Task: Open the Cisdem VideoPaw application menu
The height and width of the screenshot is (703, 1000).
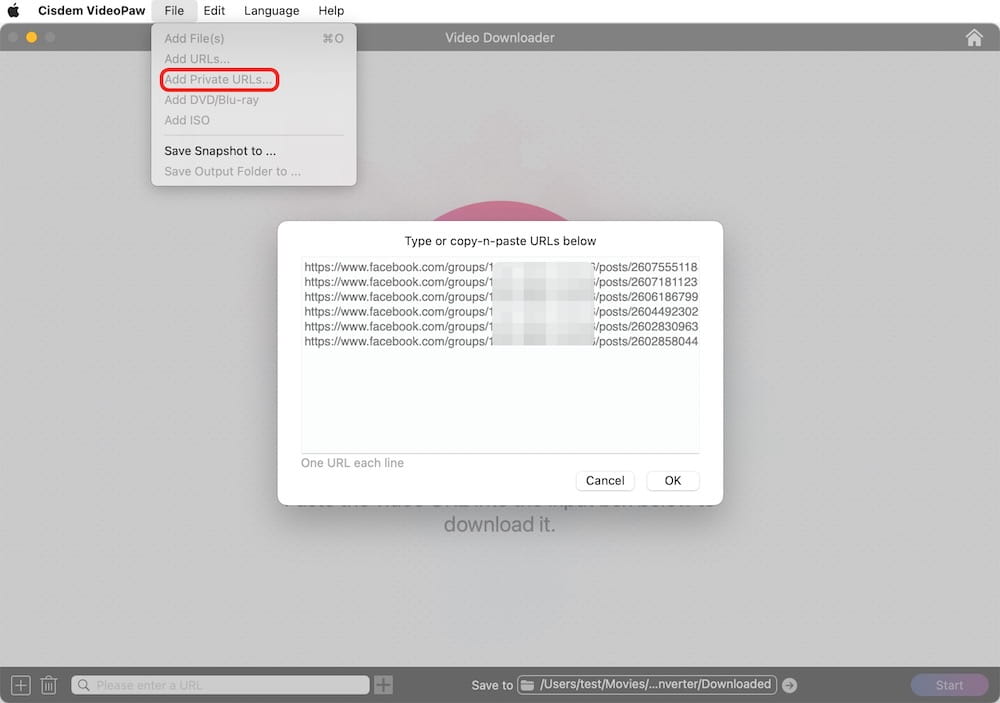Action: 92,10
